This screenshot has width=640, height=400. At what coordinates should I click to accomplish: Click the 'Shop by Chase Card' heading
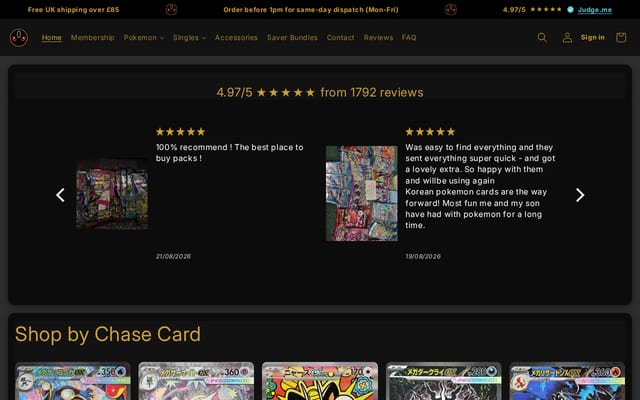pos(108,334)
